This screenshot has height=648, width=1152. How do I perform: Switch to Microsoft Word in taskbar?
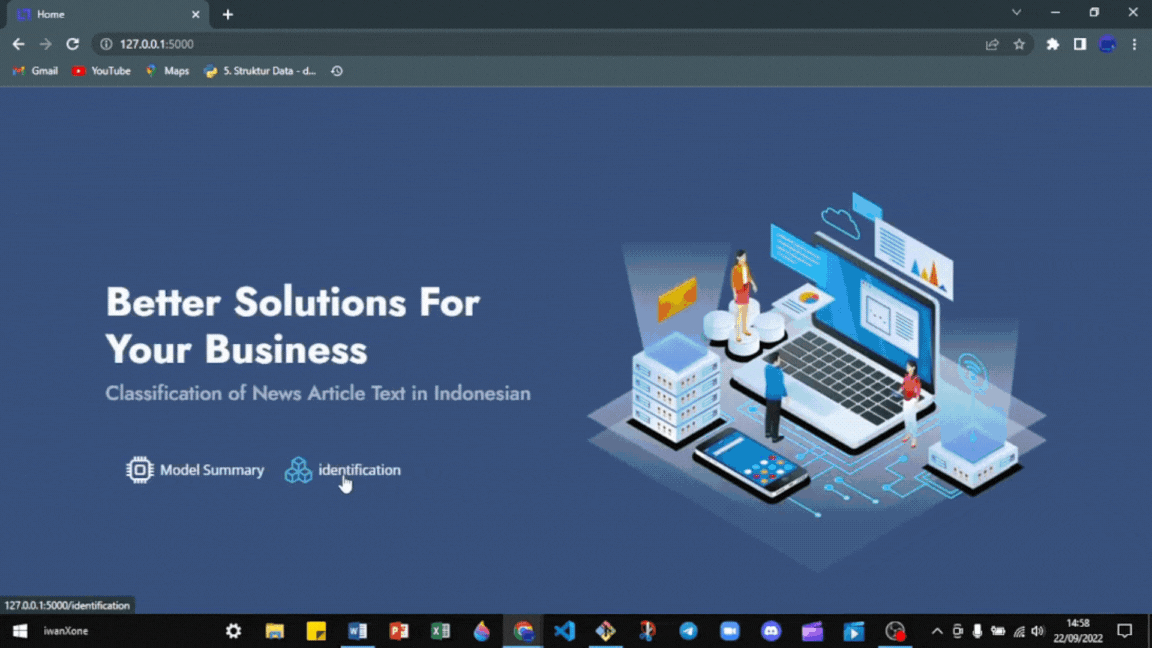coord(358,631)
